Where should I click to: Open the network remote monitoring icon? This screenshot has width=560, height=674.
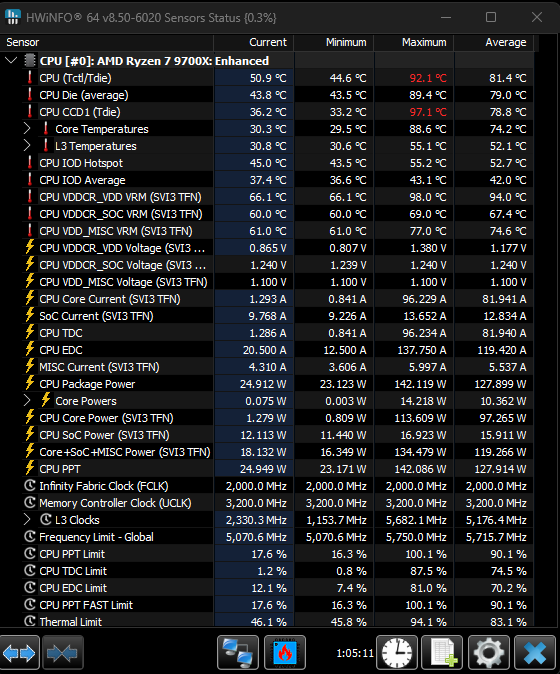tap(238, 653)
